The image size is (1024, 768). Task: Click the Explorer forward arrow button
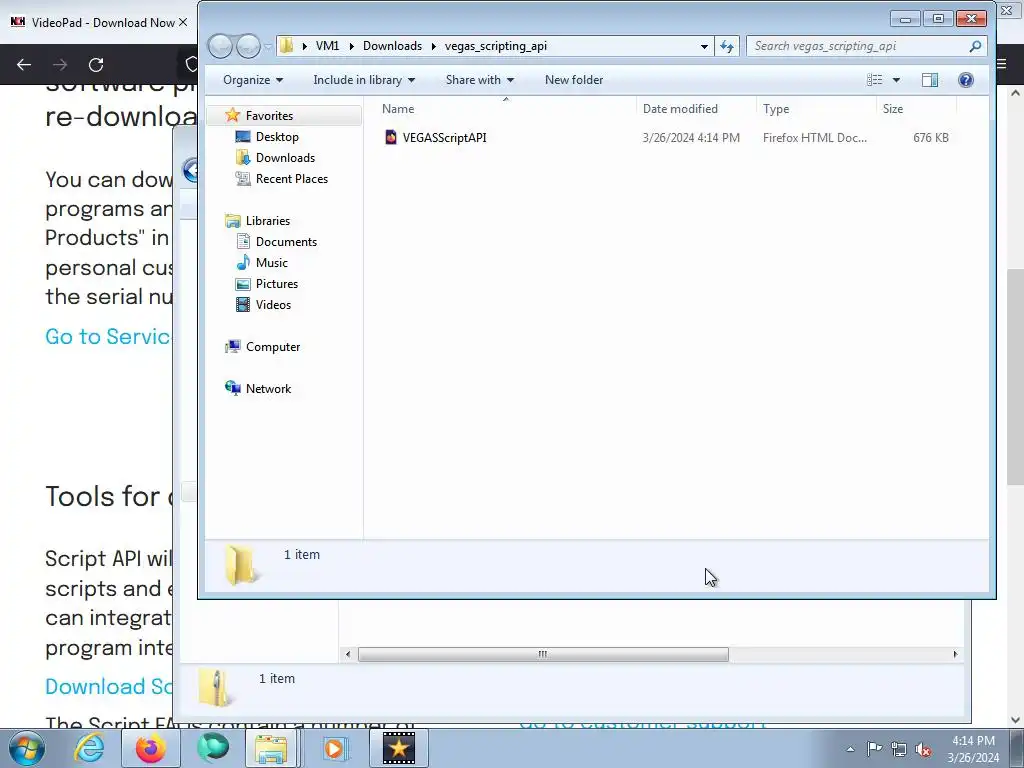(248, 46)
